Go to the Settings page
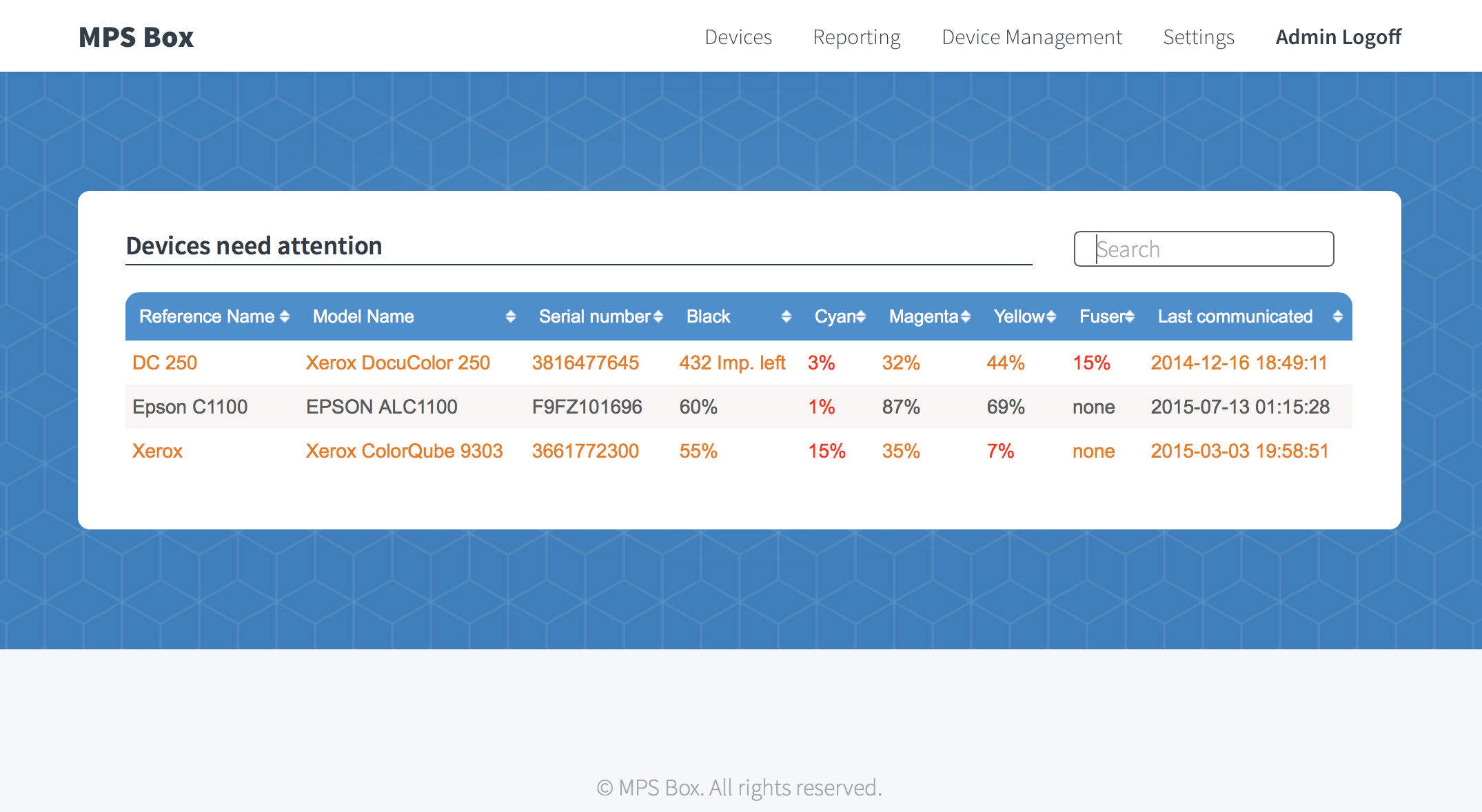1482x812 pixels. click(1199, 37)
